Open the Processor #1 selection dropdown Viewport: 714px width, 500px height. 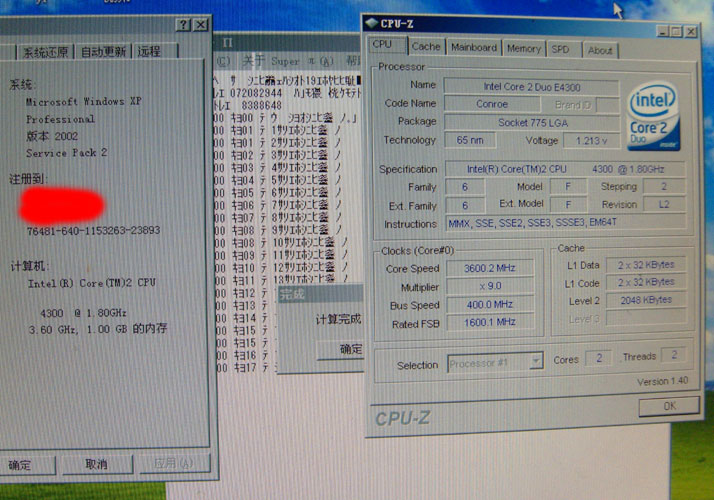pyautogui.click(x=537, y=362)
